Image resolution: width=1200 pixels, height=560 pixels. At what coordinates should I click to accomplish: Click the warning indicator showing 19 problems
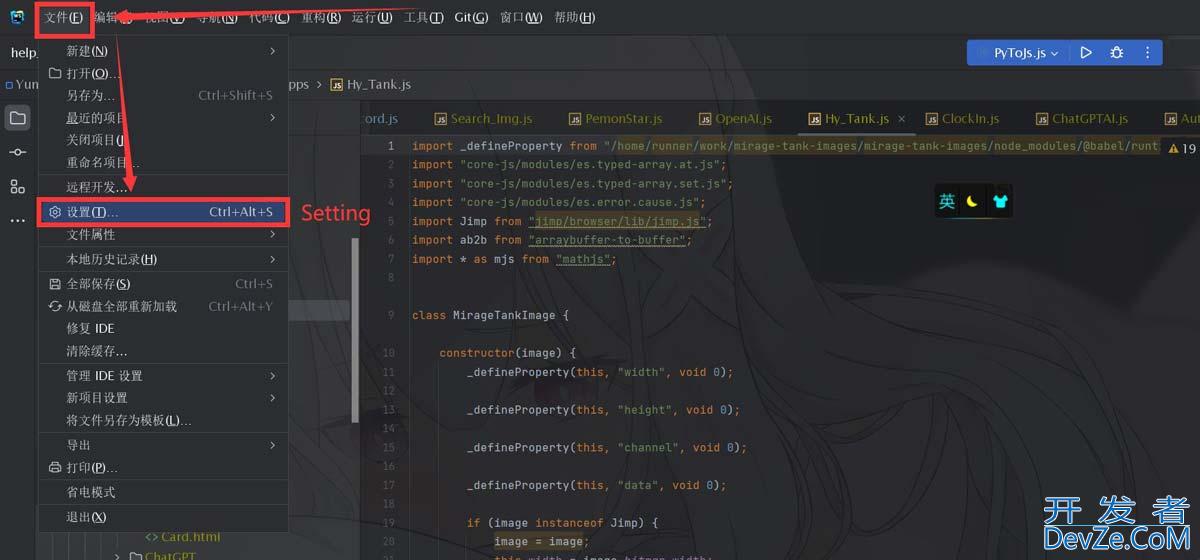tap(1180, 148)
